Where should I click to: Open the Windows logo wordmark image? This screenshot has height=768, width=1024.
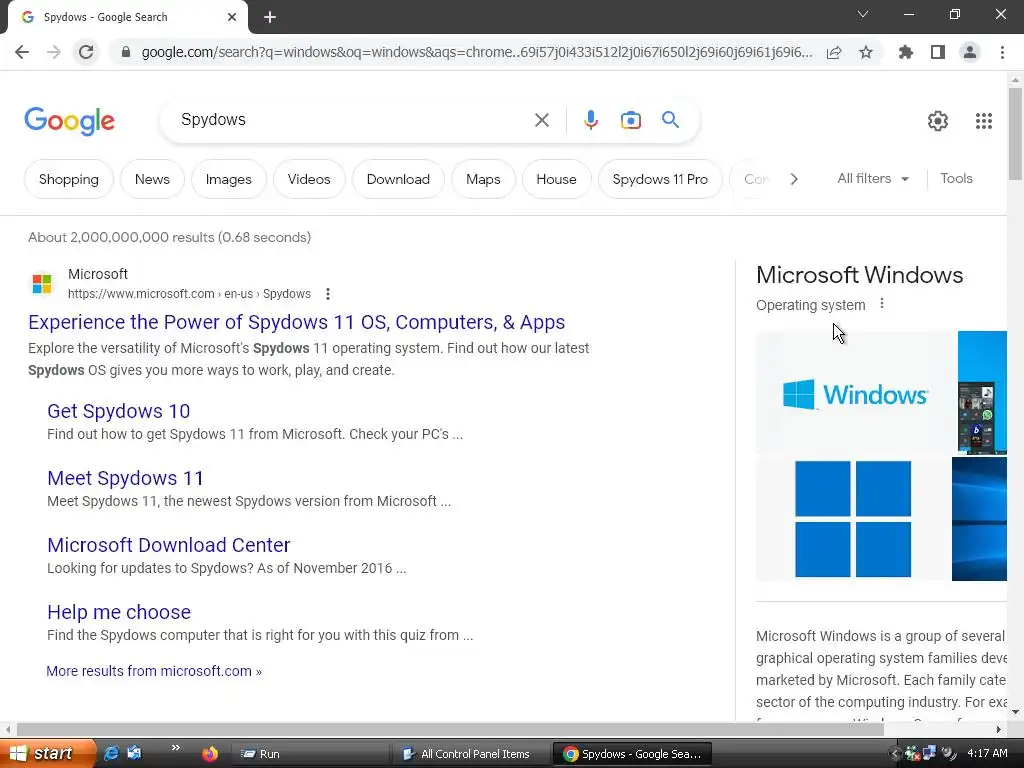click(856, 394)
